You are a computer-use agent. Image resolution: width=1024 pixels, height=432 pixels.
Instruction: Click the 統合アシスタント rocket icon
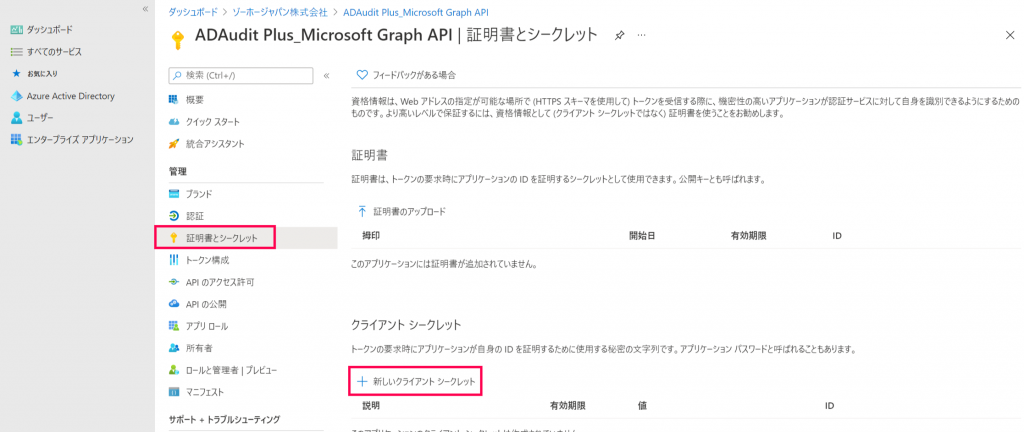tap(174, 144)
